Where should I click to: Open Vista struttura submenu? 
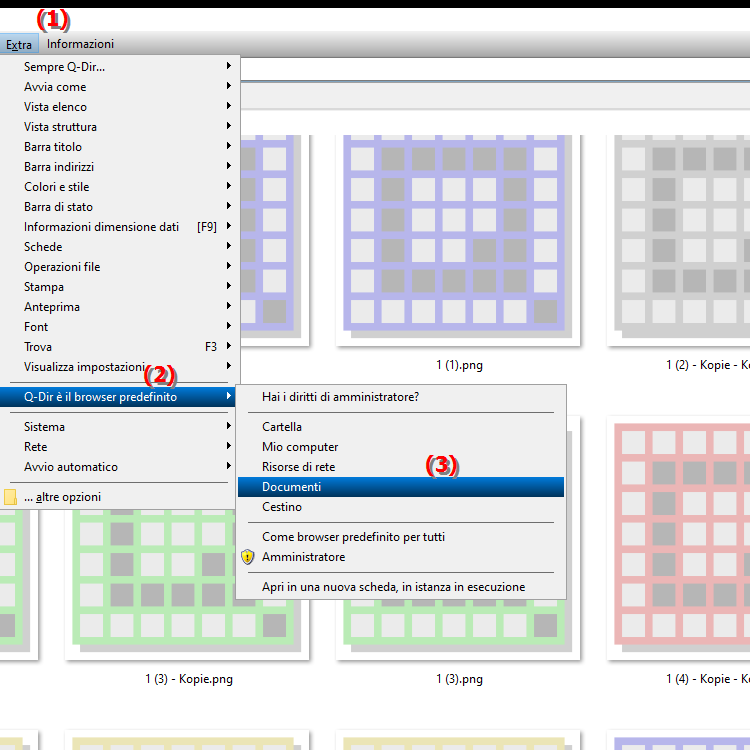pyautogui.click(x=119, y=127)
